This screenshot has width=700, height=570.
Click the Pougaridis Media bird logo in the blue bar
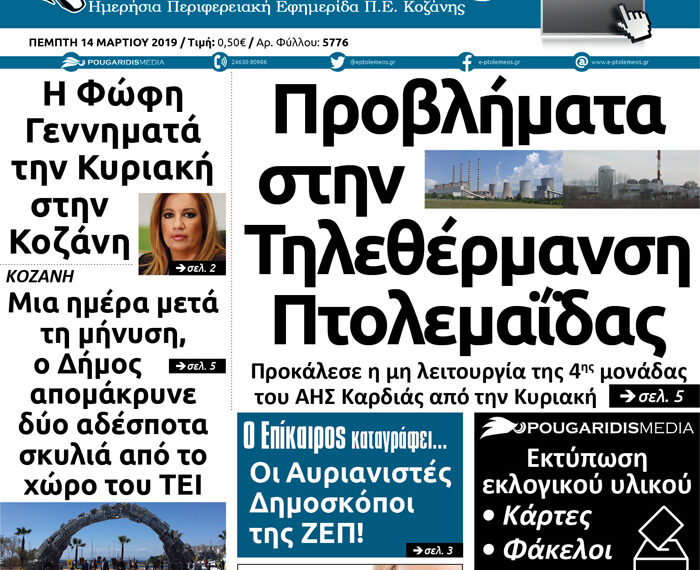coord(73,62)
